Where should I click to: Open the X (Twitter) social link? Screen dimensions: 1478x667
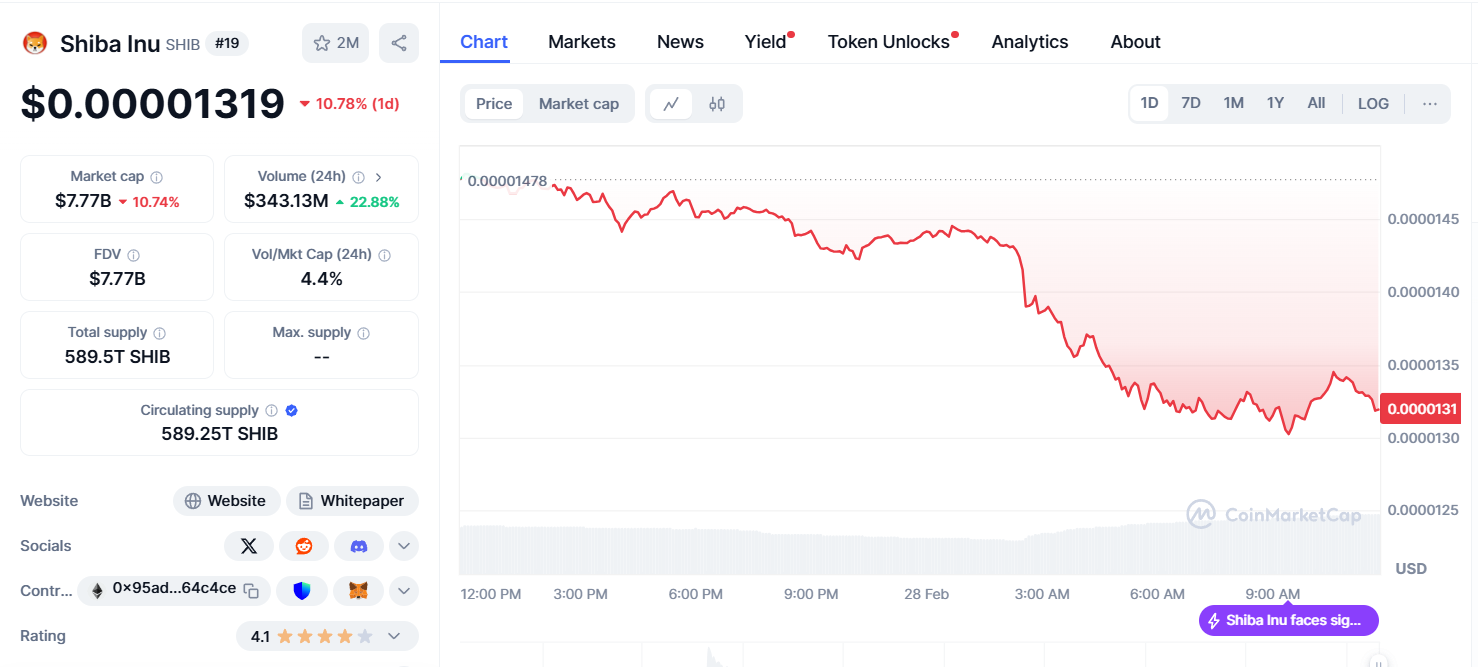tap(249, 546)
